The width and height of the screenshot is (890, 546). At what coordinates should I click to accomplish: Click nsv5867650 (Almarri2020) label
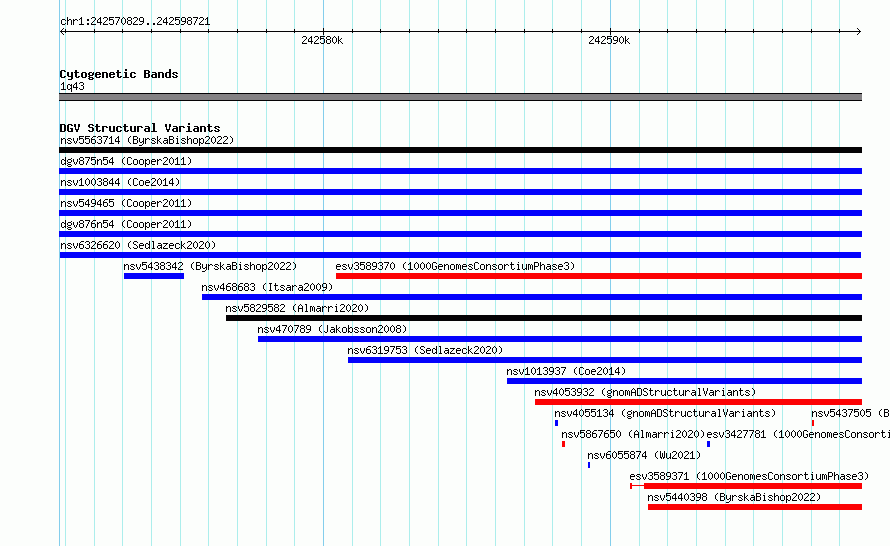(633, 434)
